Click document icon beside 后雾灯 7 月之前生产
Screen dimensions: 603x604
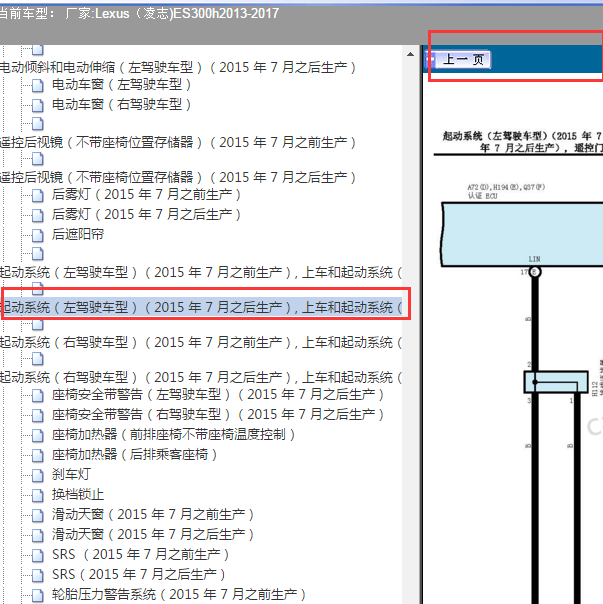pyautogui.click(x=37, y=195)
